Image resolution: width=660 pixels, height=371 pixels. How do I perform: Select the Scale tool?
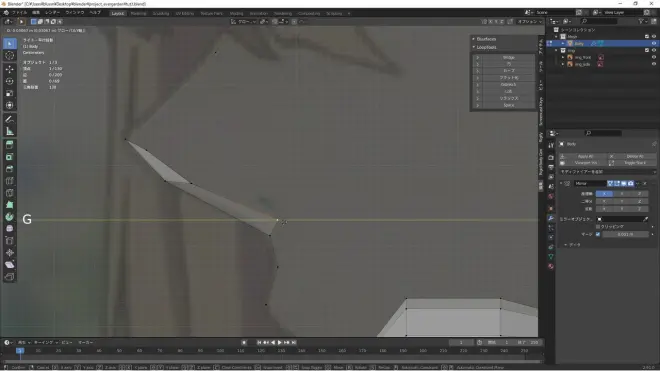coord(10,93)
